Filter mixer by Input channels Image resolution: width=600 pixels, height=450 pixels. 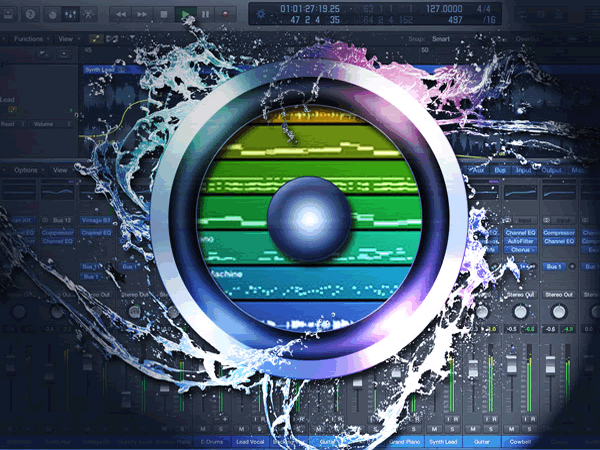[524, 170]
